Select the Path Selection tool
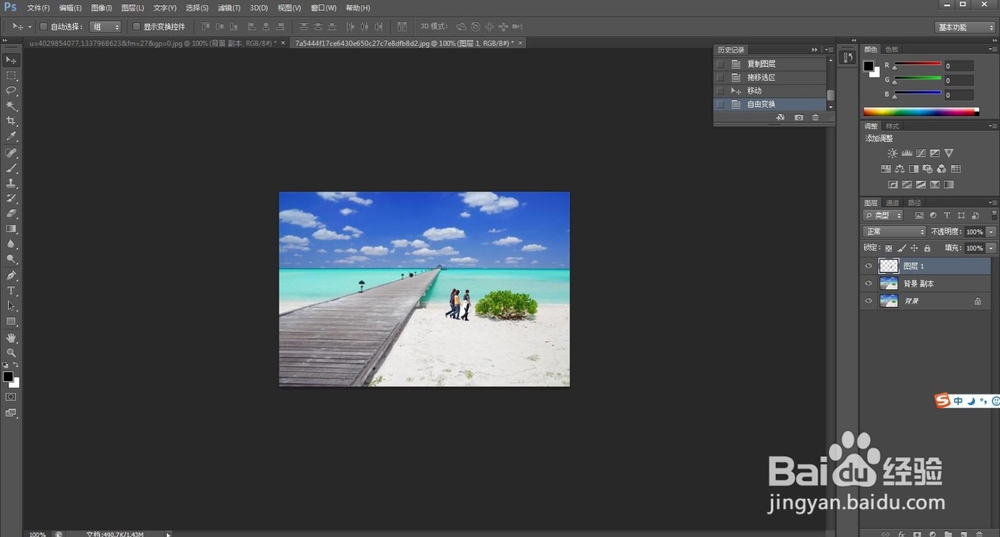This screenshot has width=1000, height=537. tap(11, 306)
